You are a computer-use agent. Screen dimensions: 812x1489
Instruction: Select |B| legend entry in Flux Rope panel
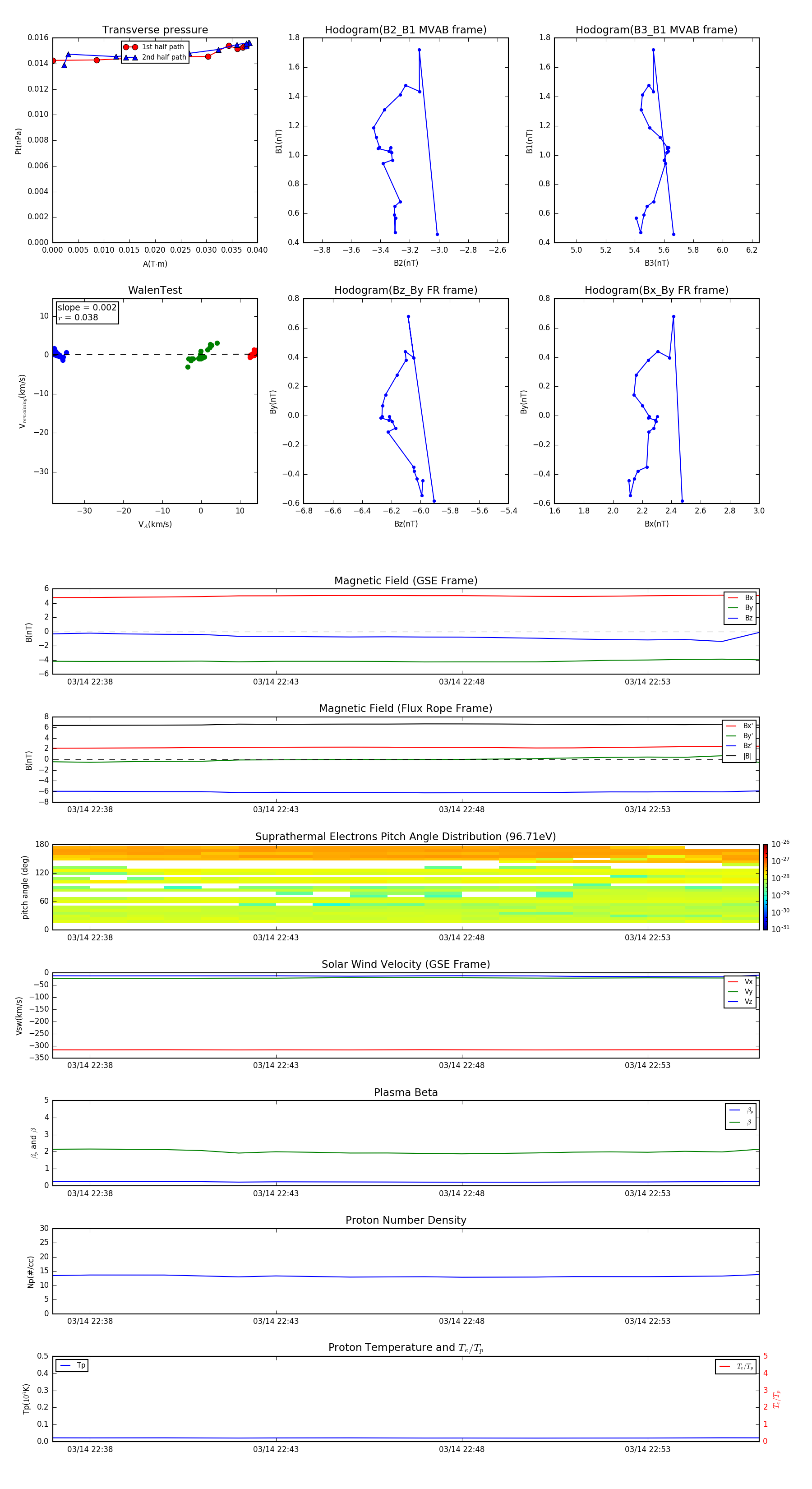(740, 757)
